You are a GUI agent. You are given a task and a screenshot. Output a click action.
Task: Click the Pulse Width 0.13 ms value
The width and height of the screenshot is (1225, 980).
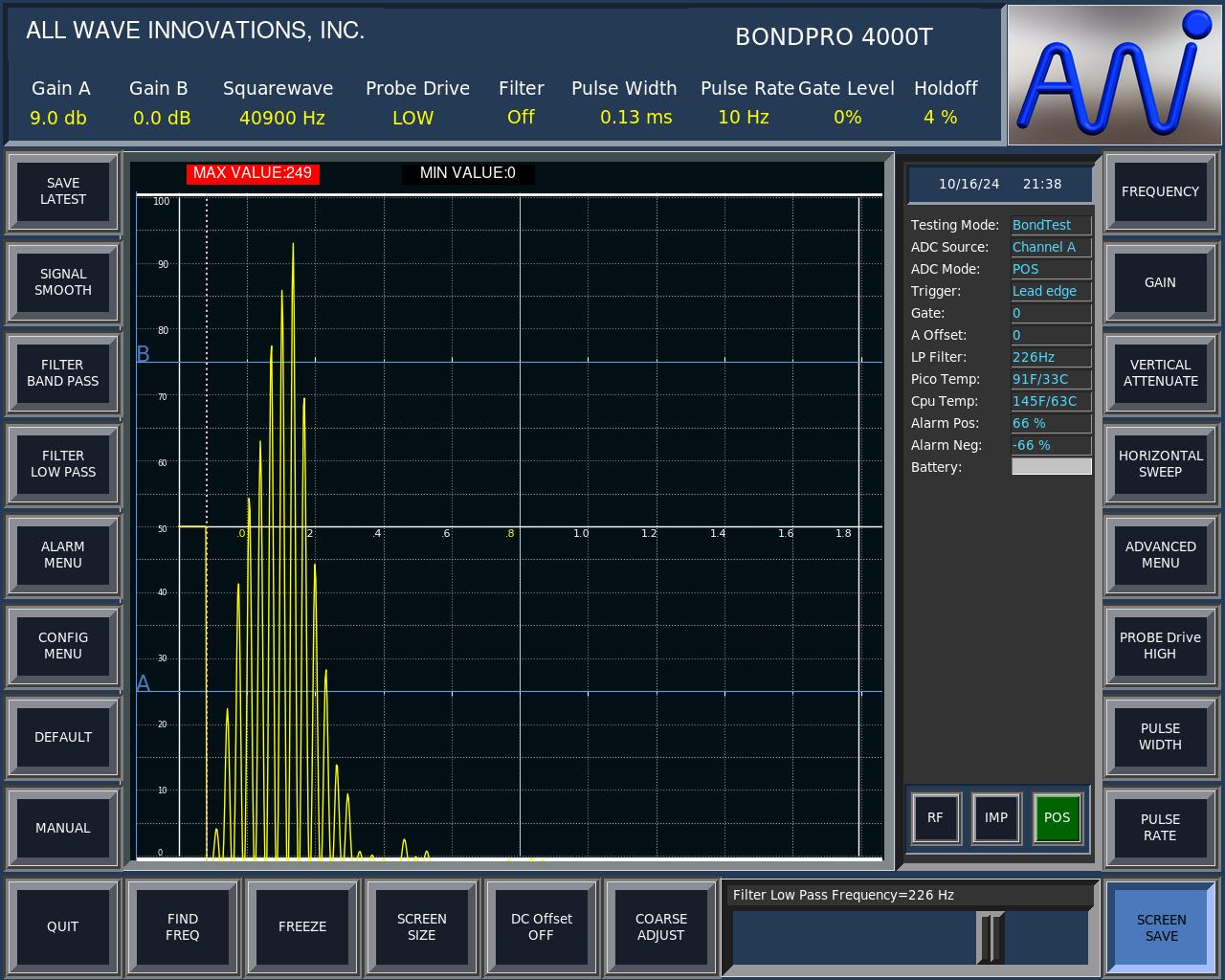point(636,117)
